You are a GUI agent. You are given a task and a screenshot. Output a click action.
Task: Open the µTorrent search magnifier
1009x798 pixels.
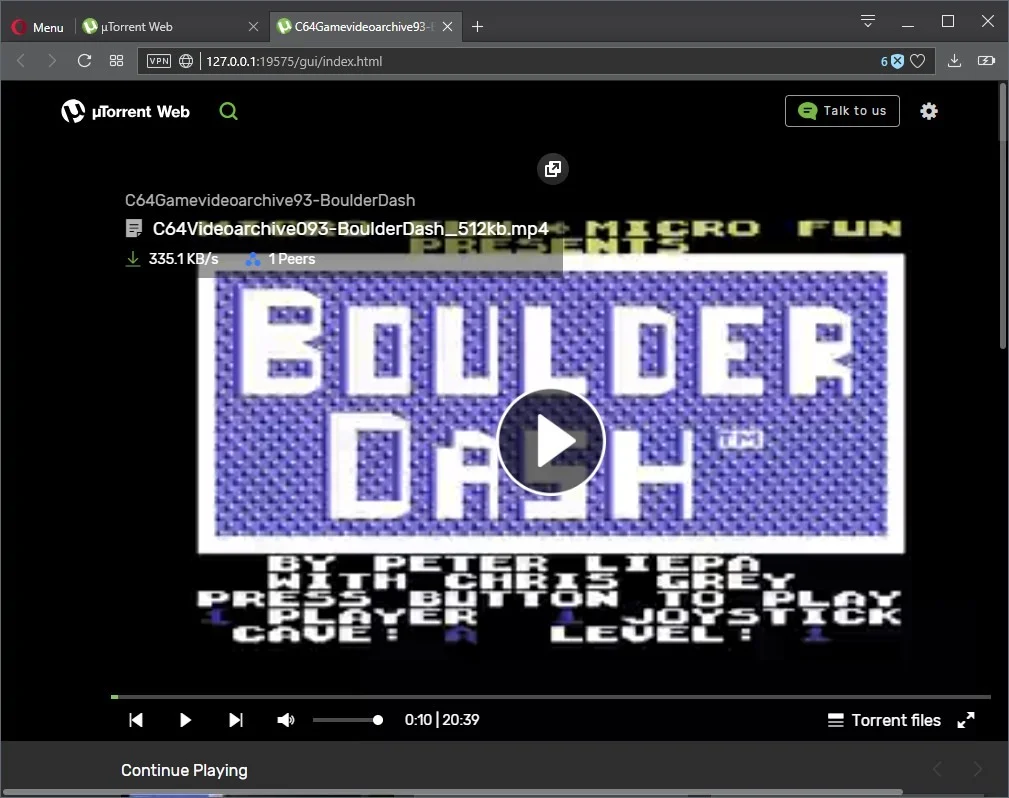pos(228,111)
